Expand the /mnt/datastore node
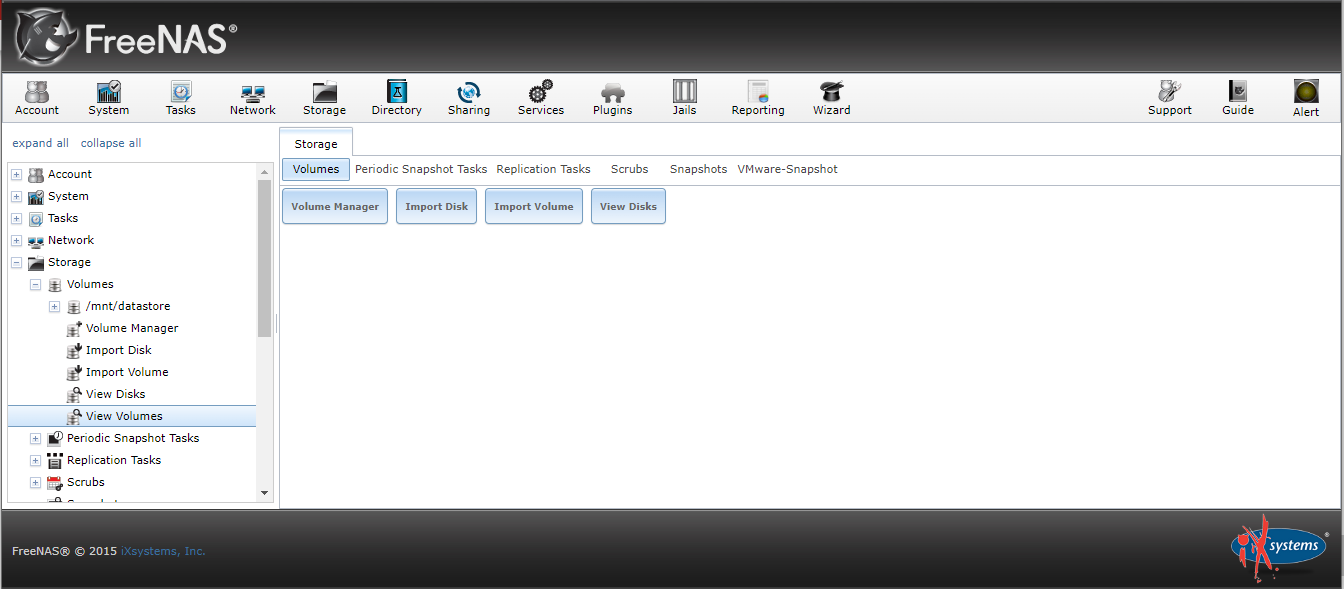The image size is (1344, 589). (55, 307)
